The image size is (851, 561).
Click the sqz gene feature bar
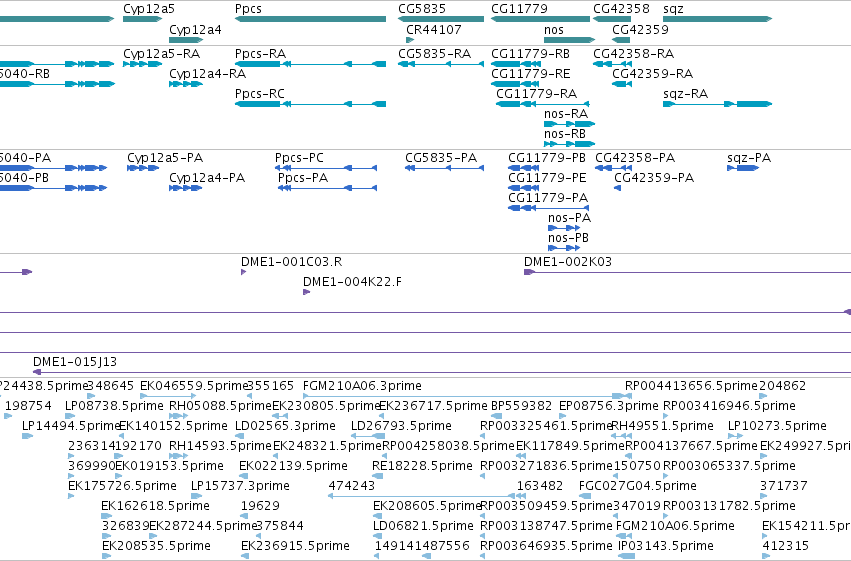point(717,19)
